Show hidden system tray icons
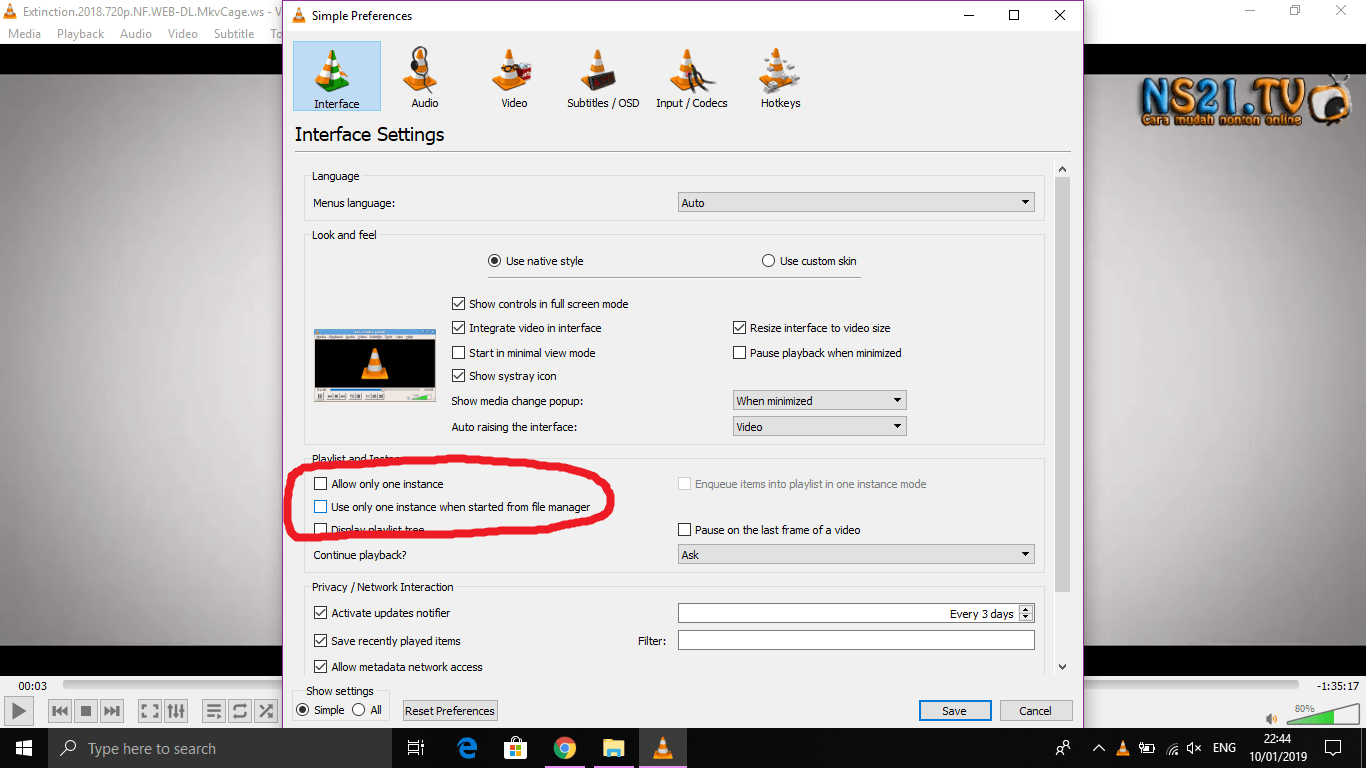Viewport: 1366px width, 768px height. [x=1099, y=748]
